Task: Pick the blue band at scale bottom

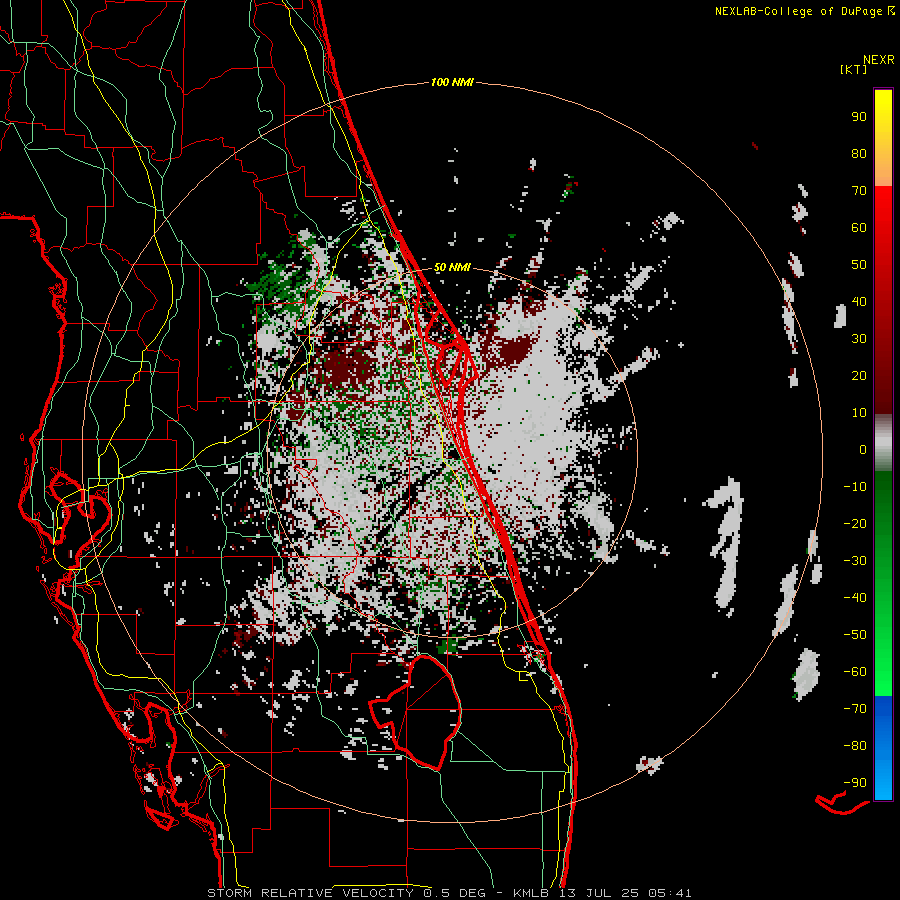Action: [883, 748]
